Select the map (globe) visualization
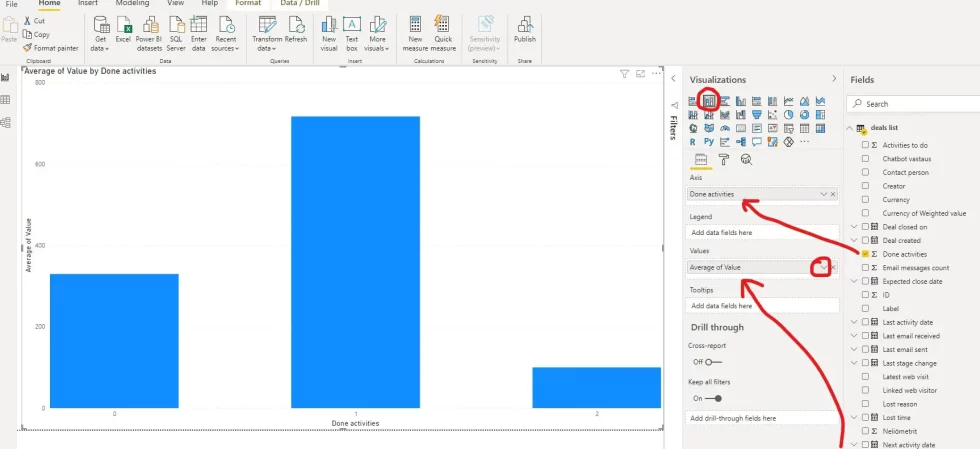The height and width of the screenshot is (449, 980). 692,128
